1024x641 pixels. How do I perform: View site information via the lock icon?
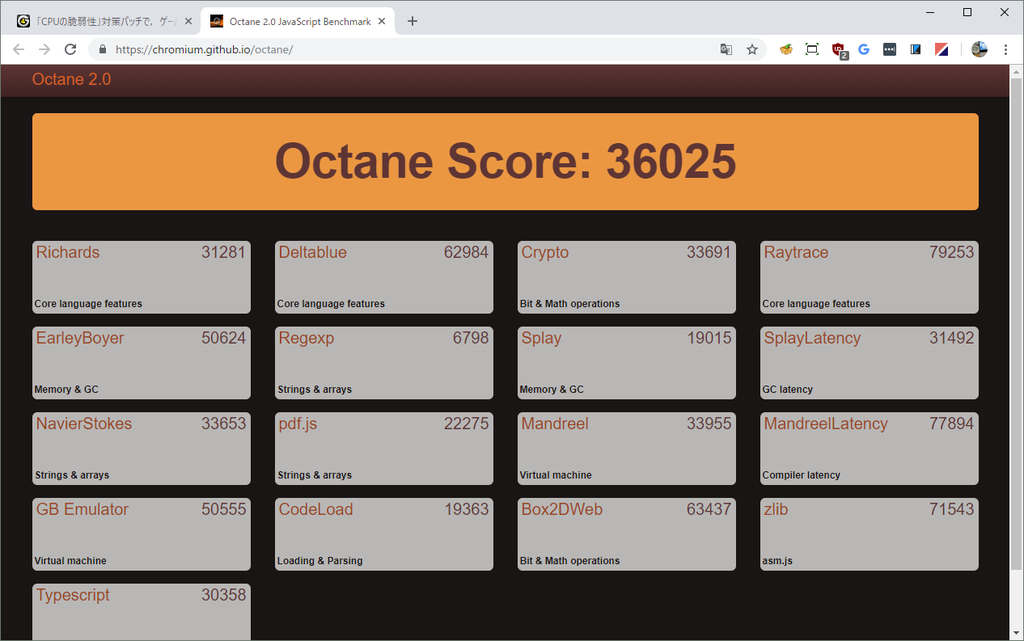point(103,50)
